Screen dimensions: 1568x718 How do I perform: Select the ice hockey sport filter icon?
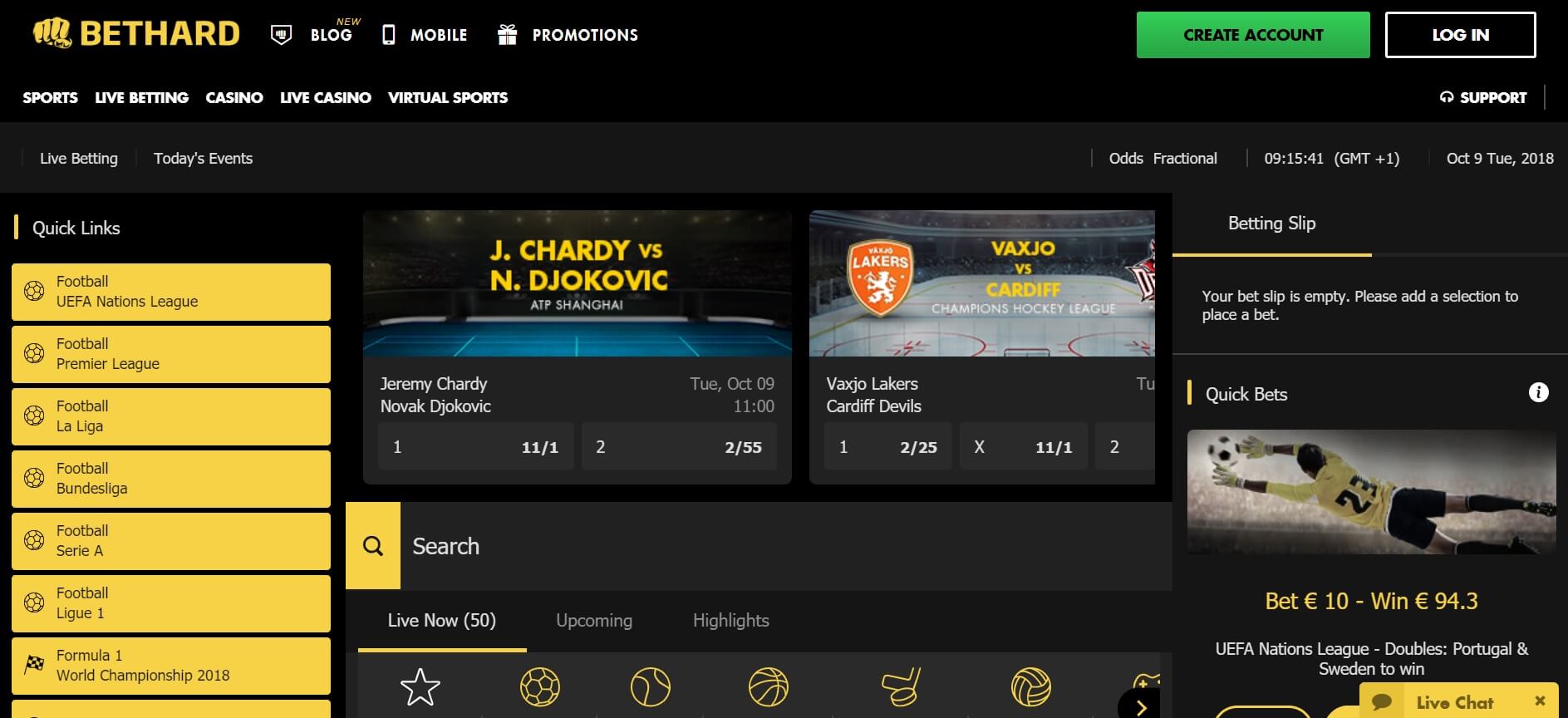click(901, 687)
